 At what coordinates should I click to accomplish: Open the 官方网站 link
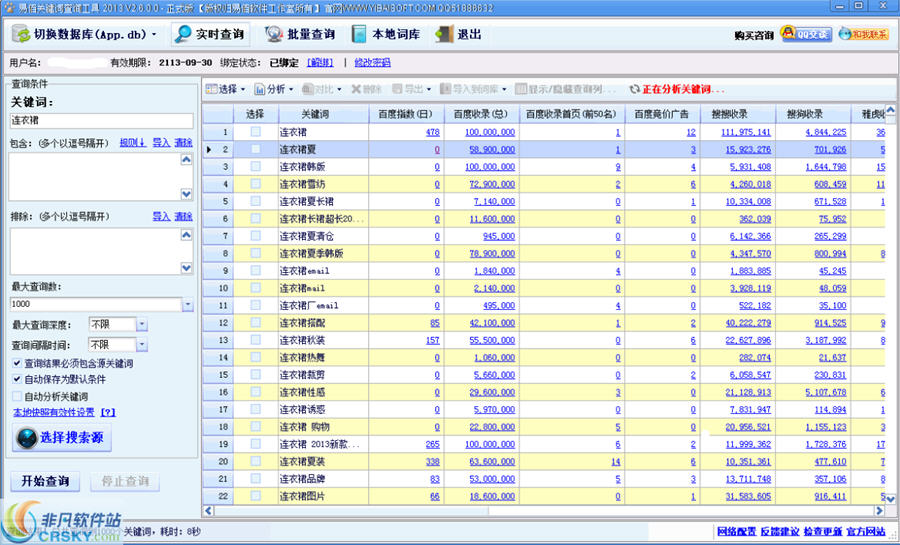866,532
